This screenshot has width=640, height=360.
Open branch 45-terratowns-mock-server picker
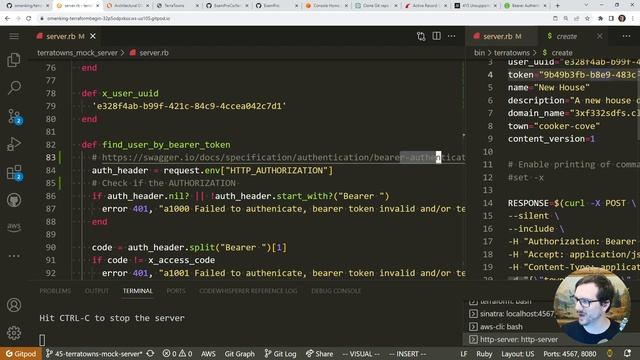pyautogui.click(x=94, y=353)
